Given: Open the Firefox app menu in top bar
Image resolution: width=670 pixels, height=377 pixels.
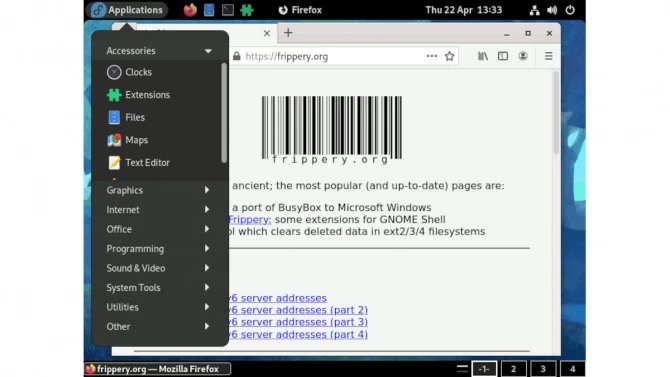Looking at the screenshot, I should (x=300, y=10).
